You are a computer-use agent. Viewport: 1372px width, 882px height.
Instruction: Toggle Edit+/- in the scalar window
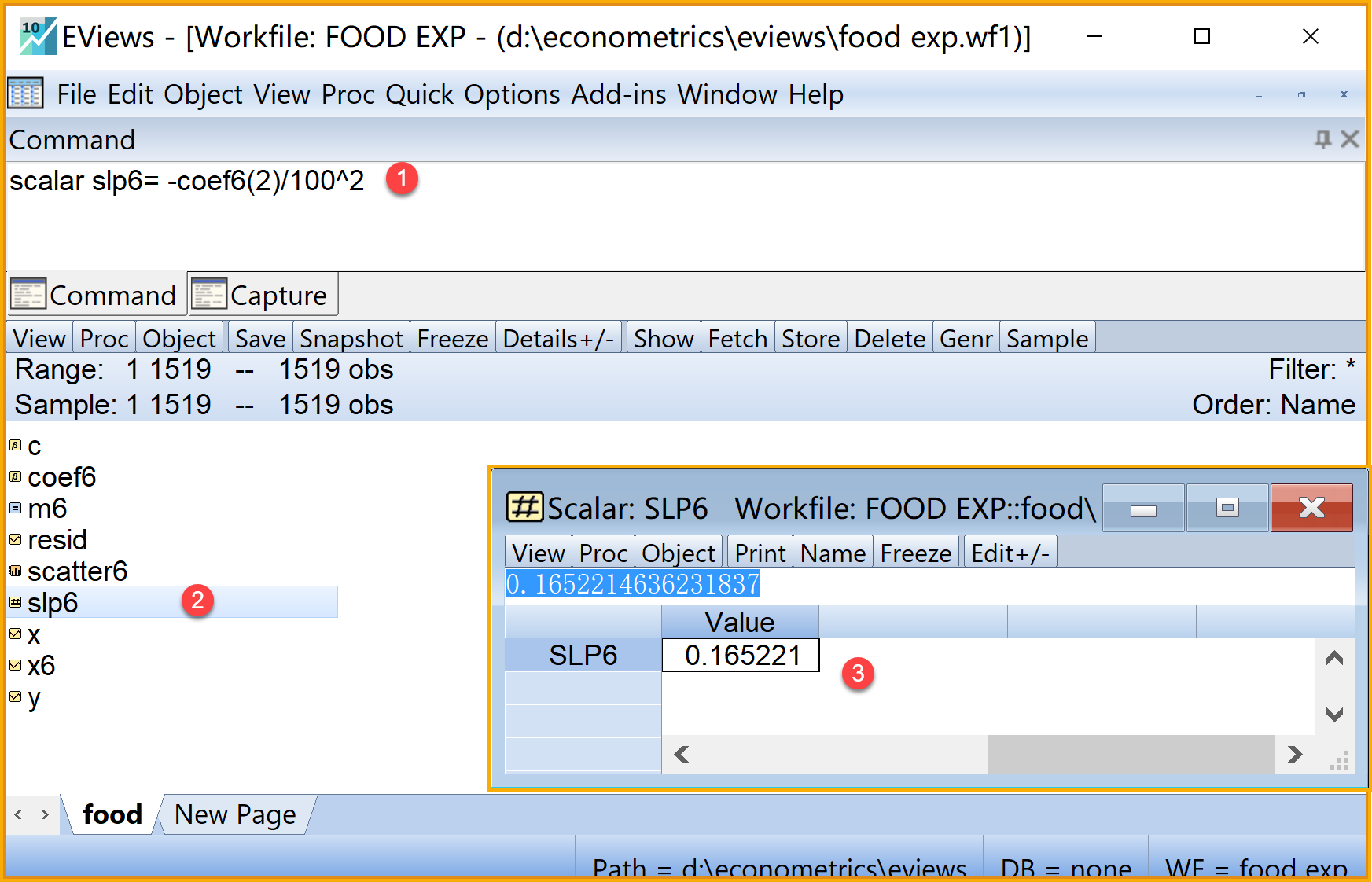pos(1010,553)
